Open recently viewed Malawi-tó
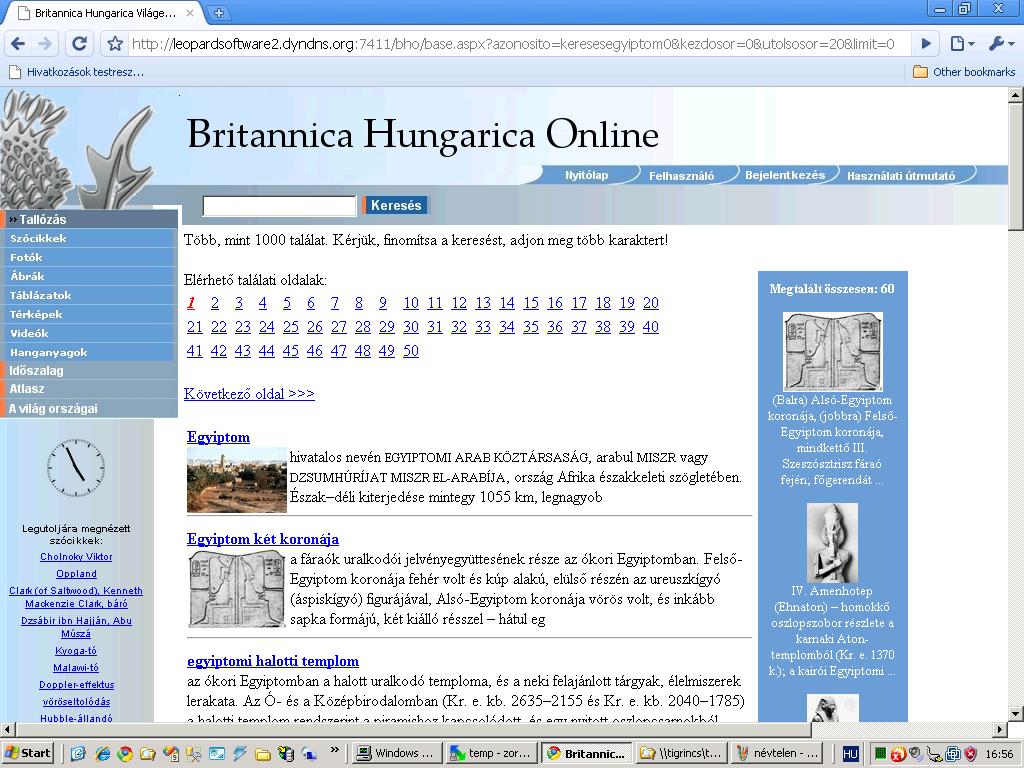This screenshot has width=1024, height=768. tap(76, 668)
